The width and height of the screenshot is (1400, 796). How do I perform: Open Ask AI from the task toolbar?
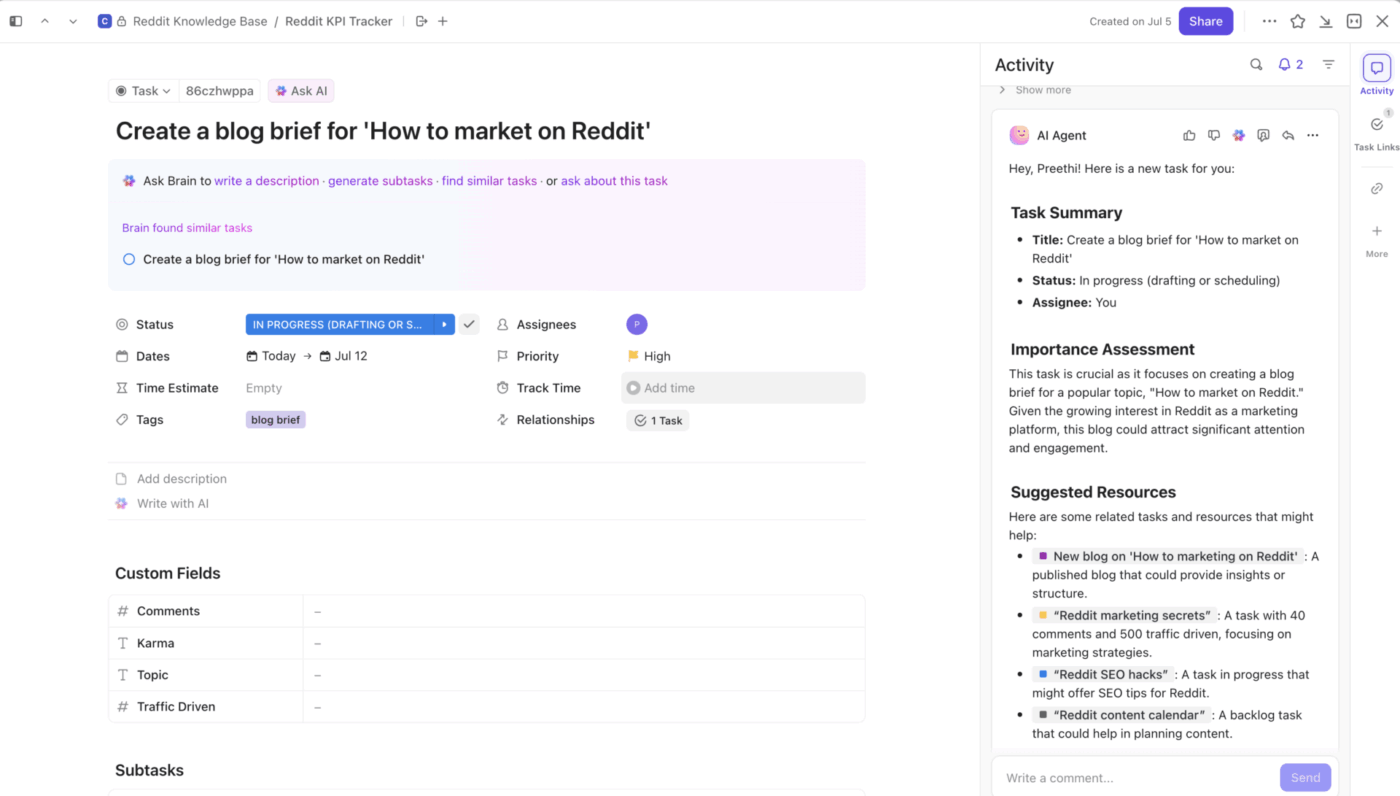(x=300, y=90)
